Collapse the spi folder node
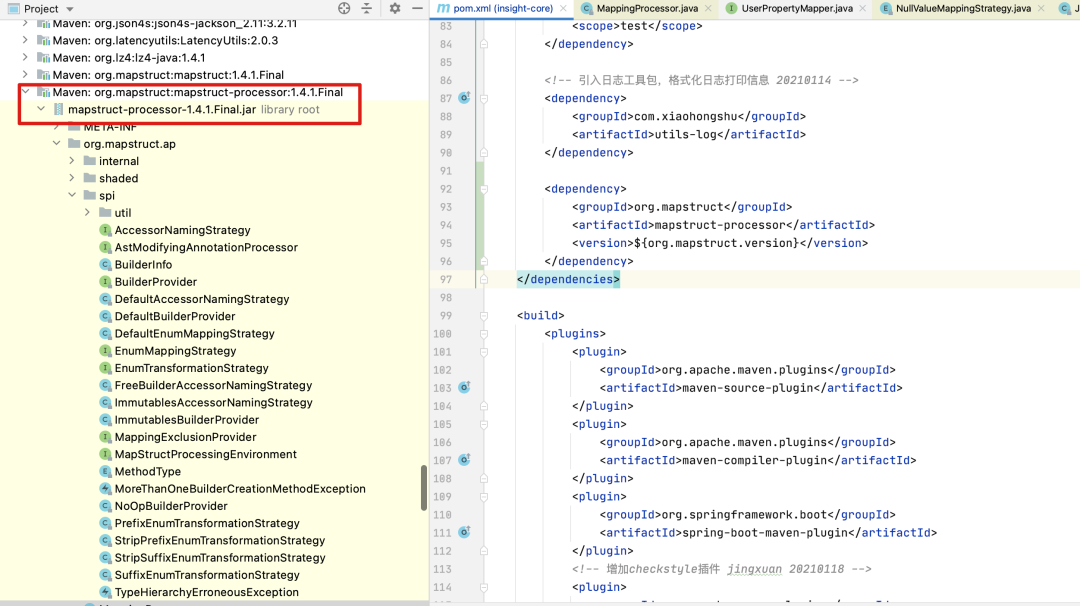 [x=71, y=195]
